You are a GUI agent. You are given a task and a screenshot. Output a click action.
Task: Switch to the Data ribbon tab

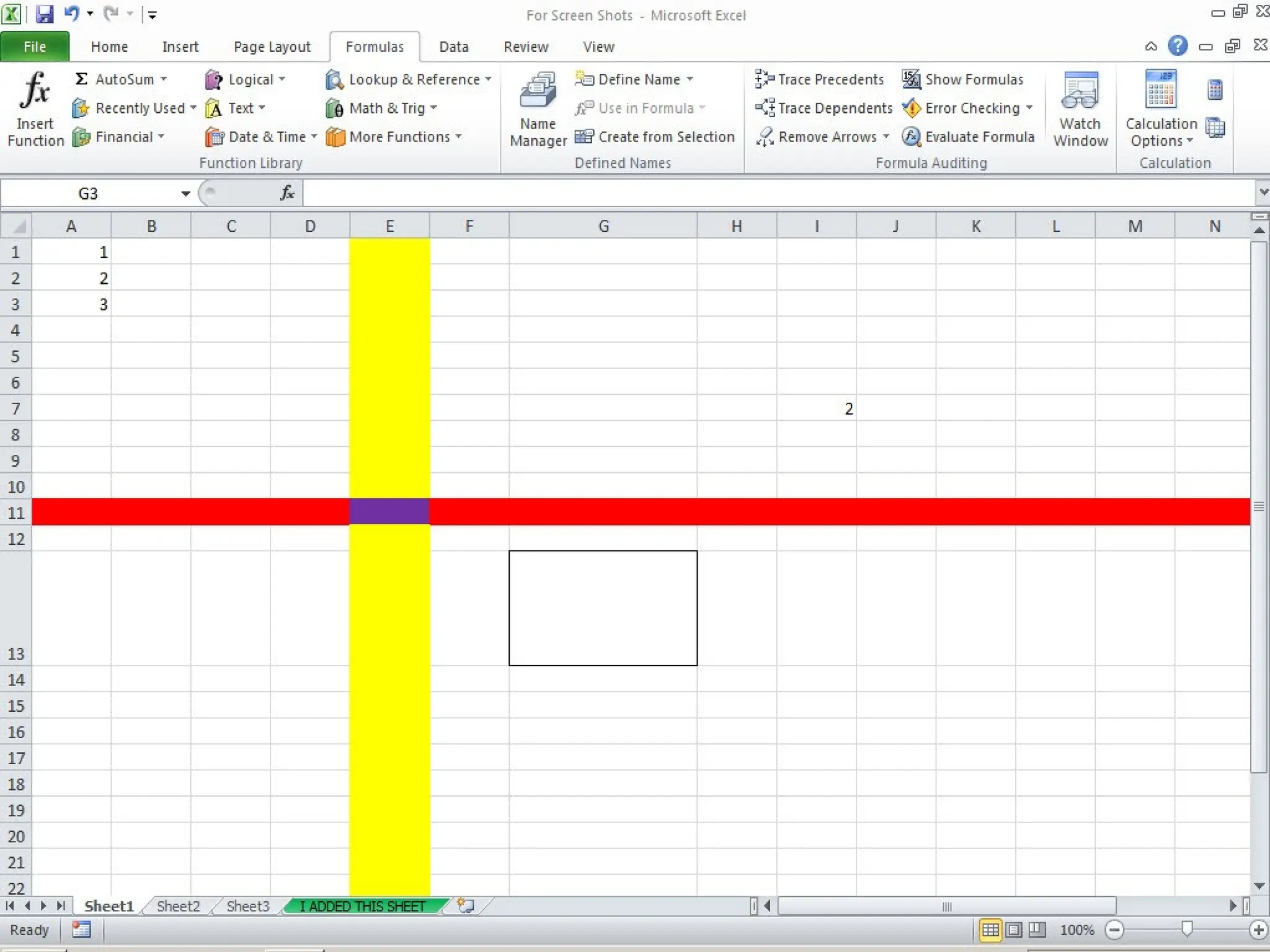coord(453,47)
